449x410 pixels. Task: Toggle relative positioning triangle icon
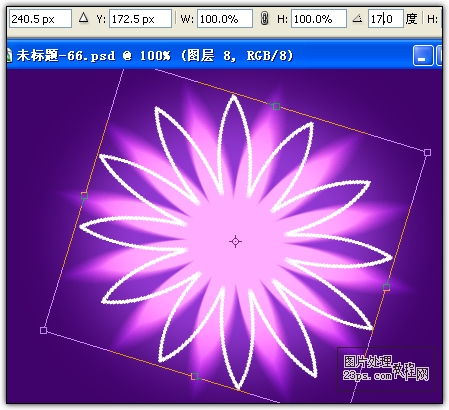pyautogui.click(x=84, y=18)
